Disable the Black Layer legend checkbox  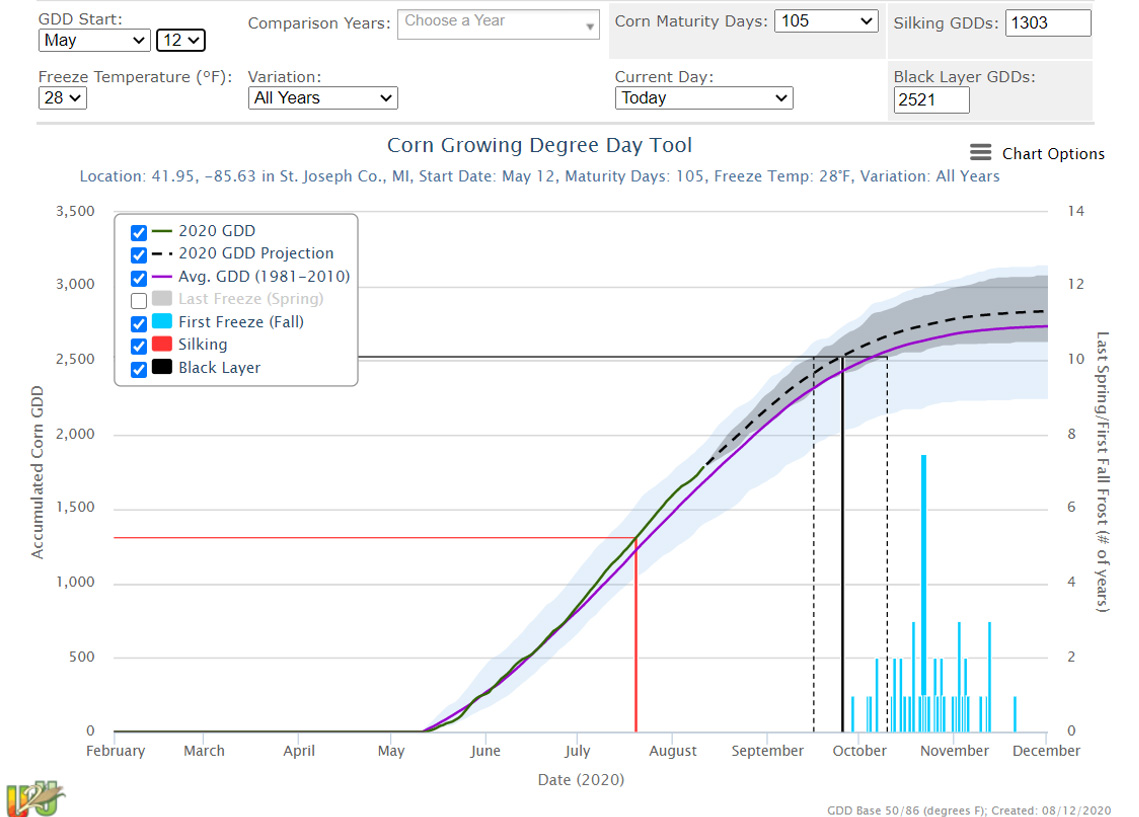pos(138,368)
